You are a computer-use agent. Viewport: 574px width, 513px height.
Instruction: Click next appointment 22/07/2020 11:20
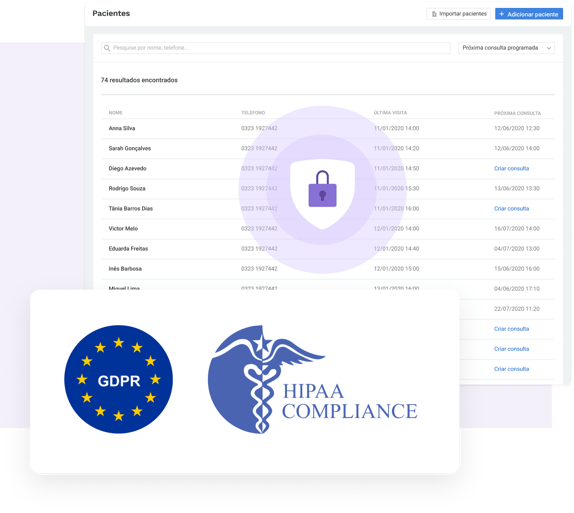point(517,309)
